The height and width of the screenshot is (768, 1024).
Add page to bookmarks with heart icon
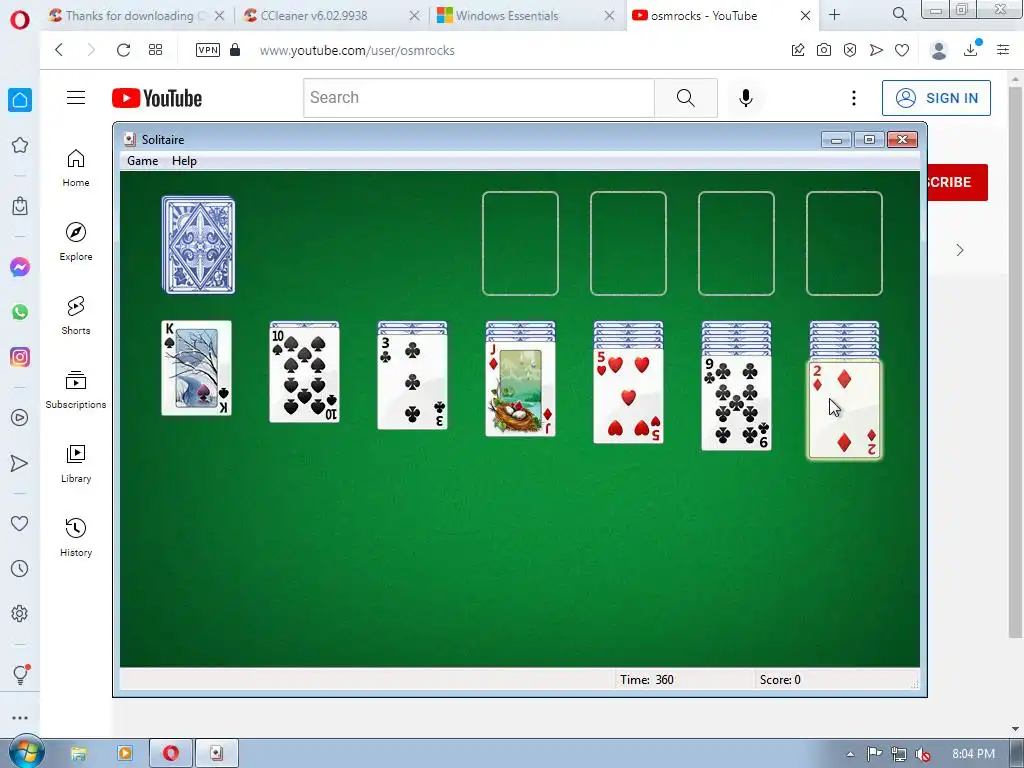pyautogui.click(x=902, y=50)
